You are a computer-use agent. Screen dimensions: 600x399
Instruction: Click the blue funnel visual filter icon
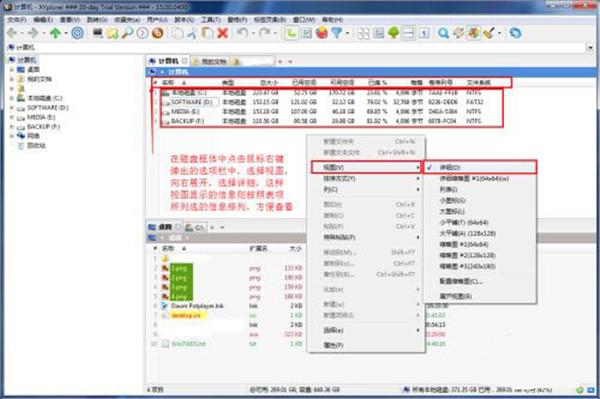point(337,33)
